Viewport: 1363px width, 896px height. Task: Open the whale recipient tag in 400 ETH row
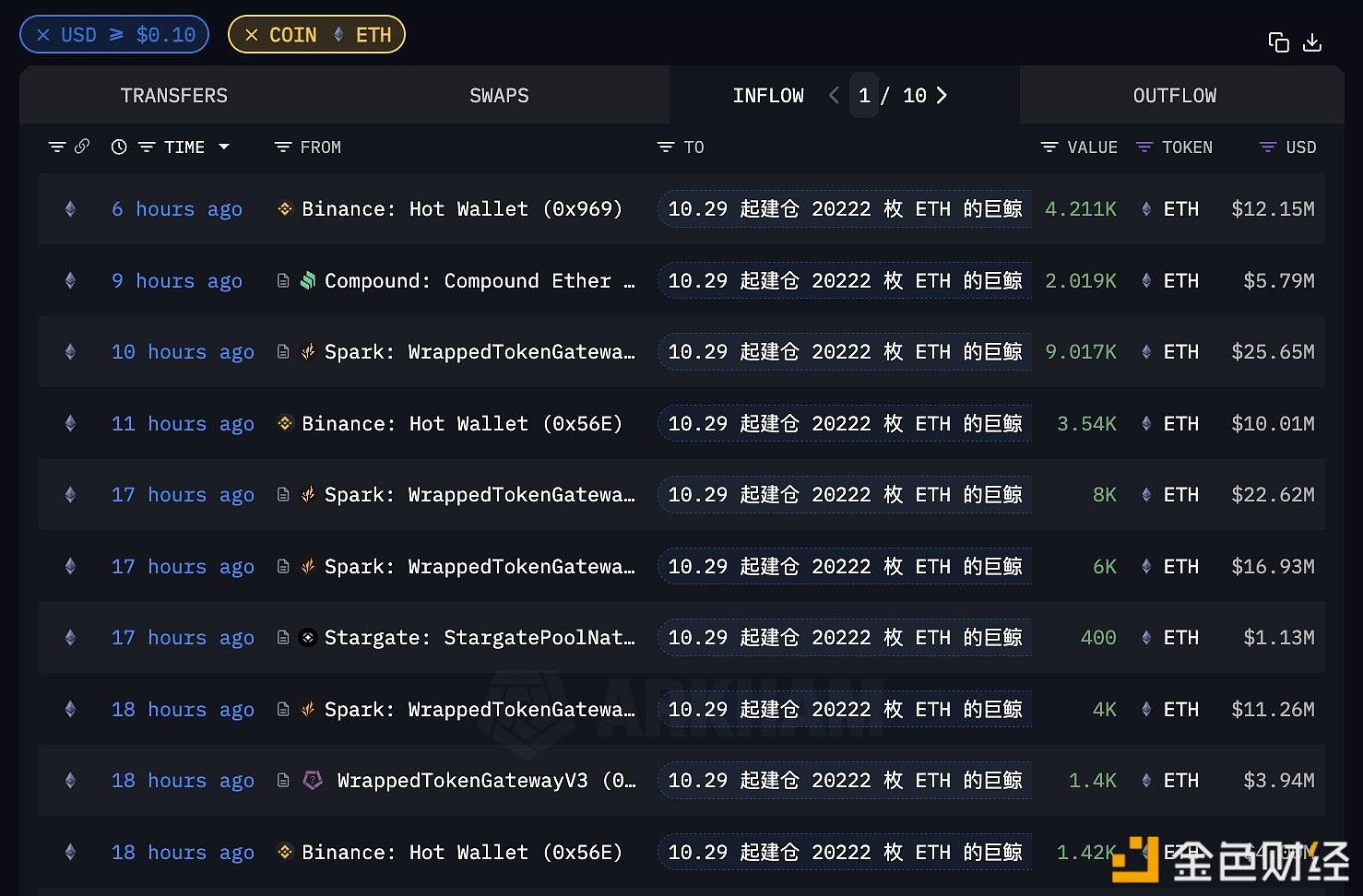tap(845, 638)
